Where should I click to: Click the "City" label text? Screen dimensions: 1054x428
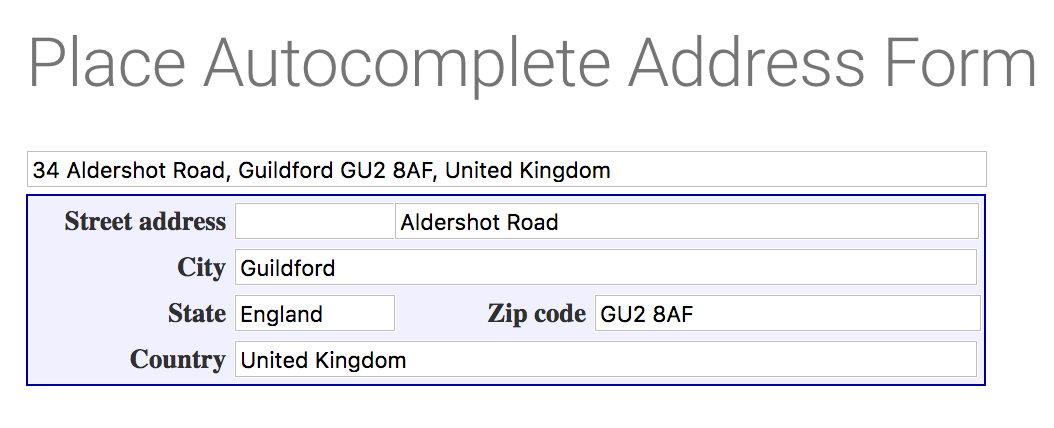(201, 267)
